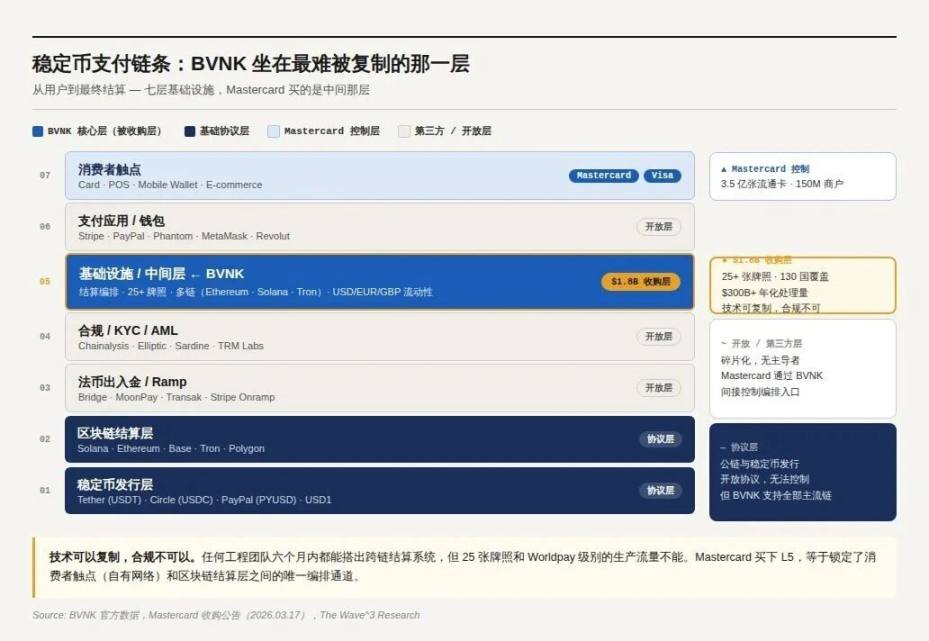Click the Source citation line at the bottom
The height and width of the screenshot is (641, 929).
point(226,615)
